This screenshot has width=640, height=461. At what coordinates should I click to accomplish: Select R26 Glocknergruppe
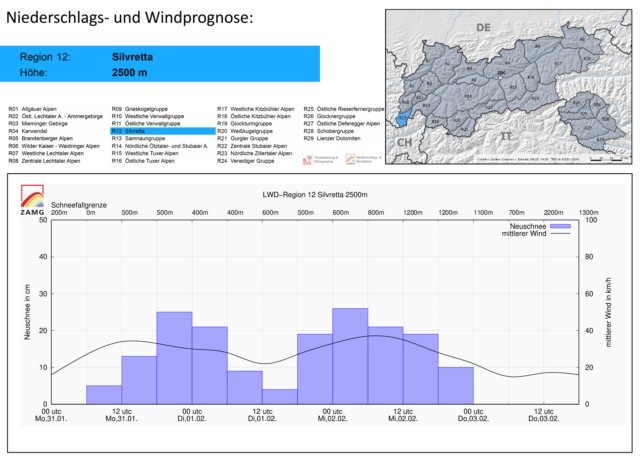(329, 116)
